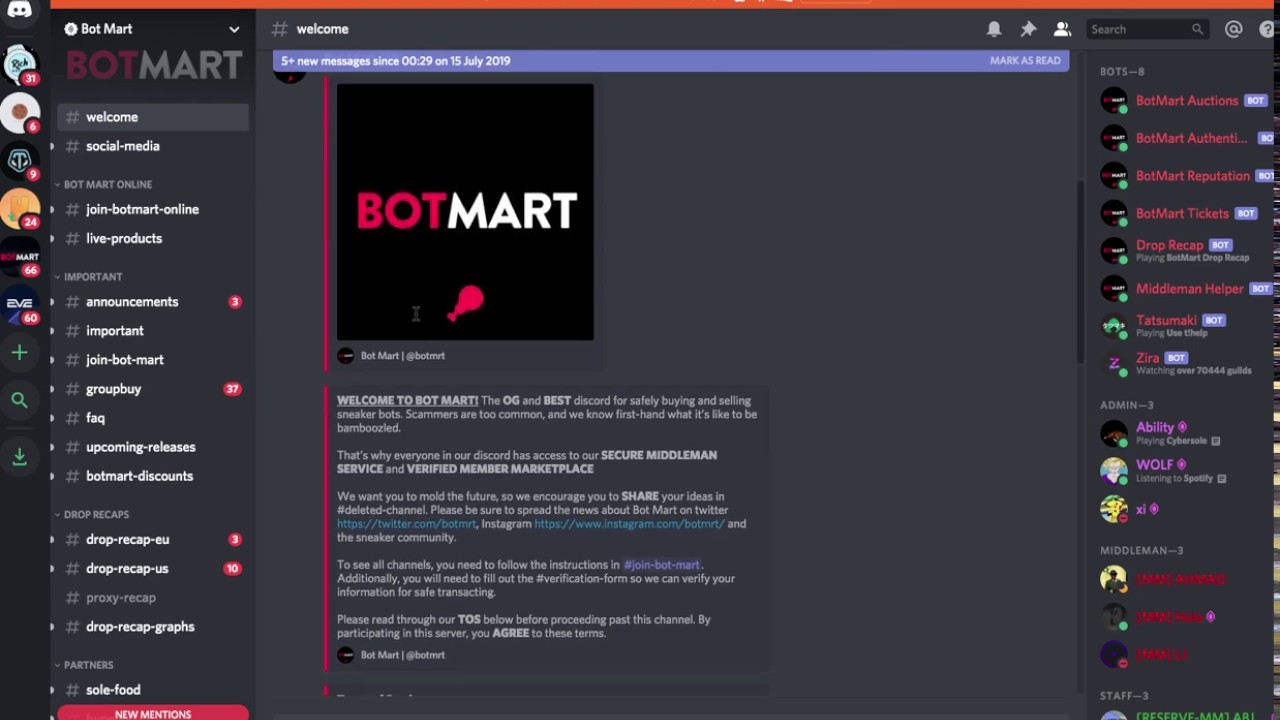Follow #join-bot-mart channel mention
Image resolution: width=1280 pixels, height=720 pixels.
[x=661, y=564]
